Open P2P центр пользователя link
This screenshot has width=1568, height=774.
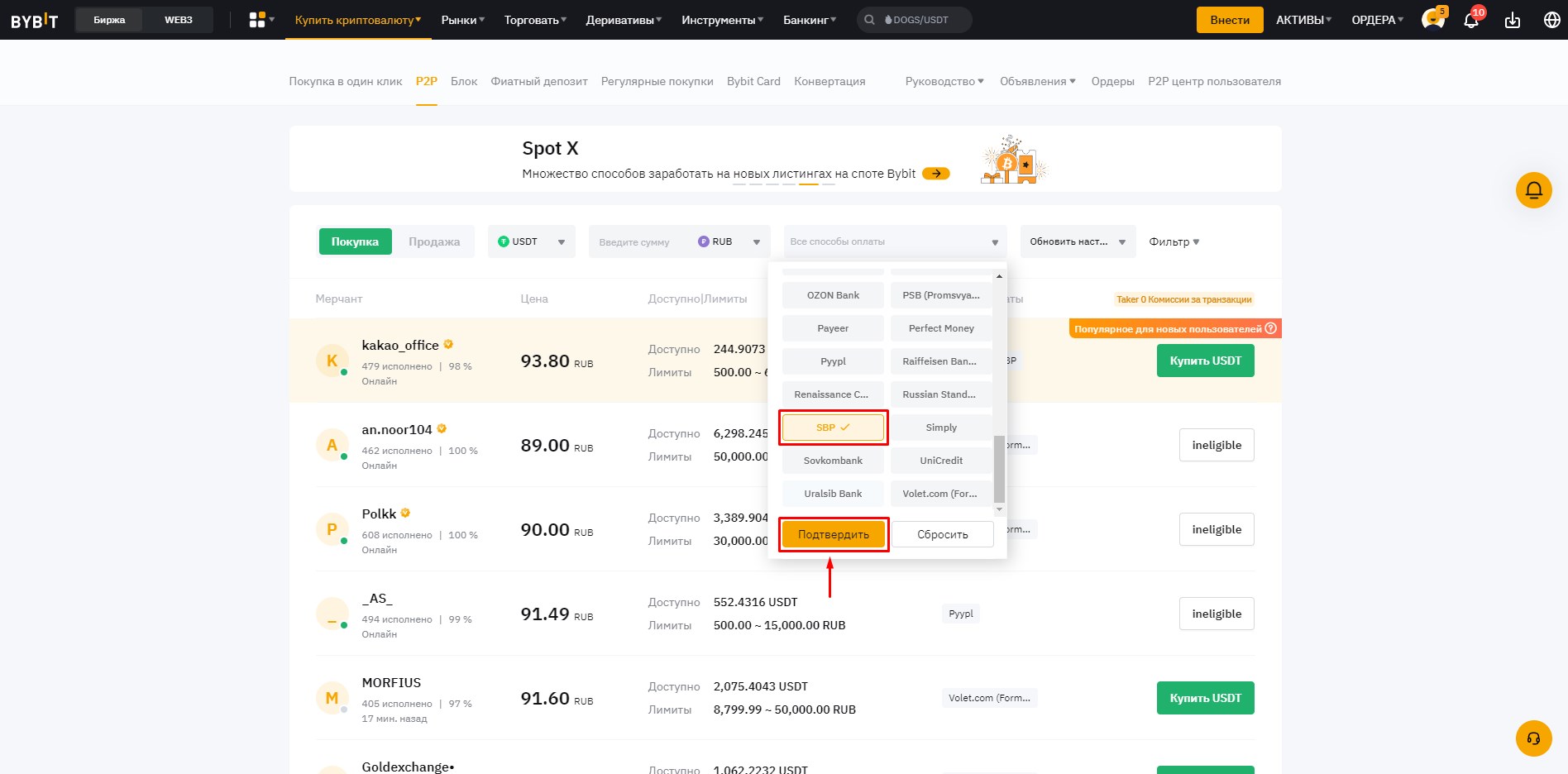point(1214,81)
